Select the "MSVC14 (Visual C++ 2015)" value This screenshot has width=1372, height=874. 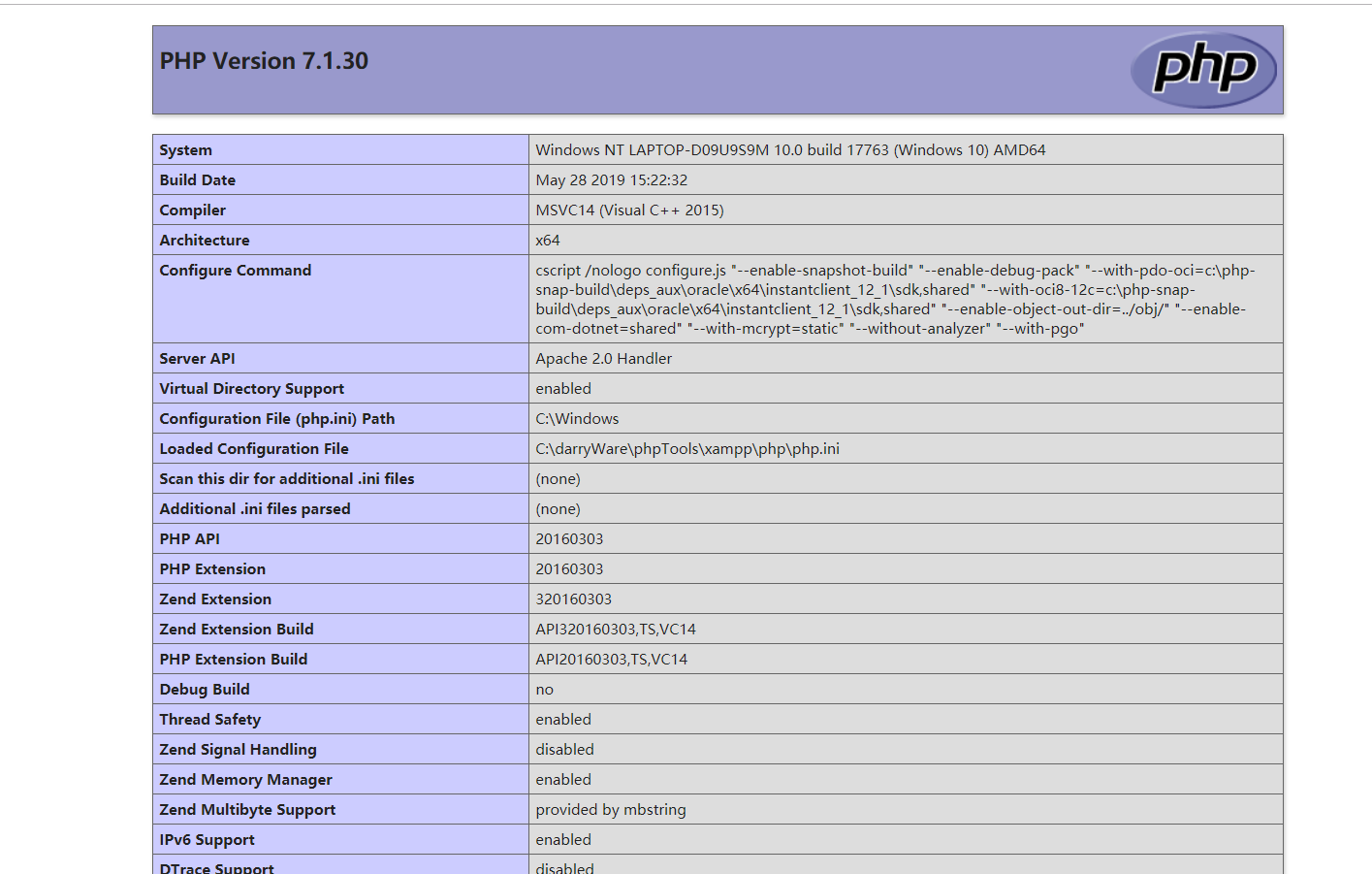pyautogui.click(x=630, y=210)
